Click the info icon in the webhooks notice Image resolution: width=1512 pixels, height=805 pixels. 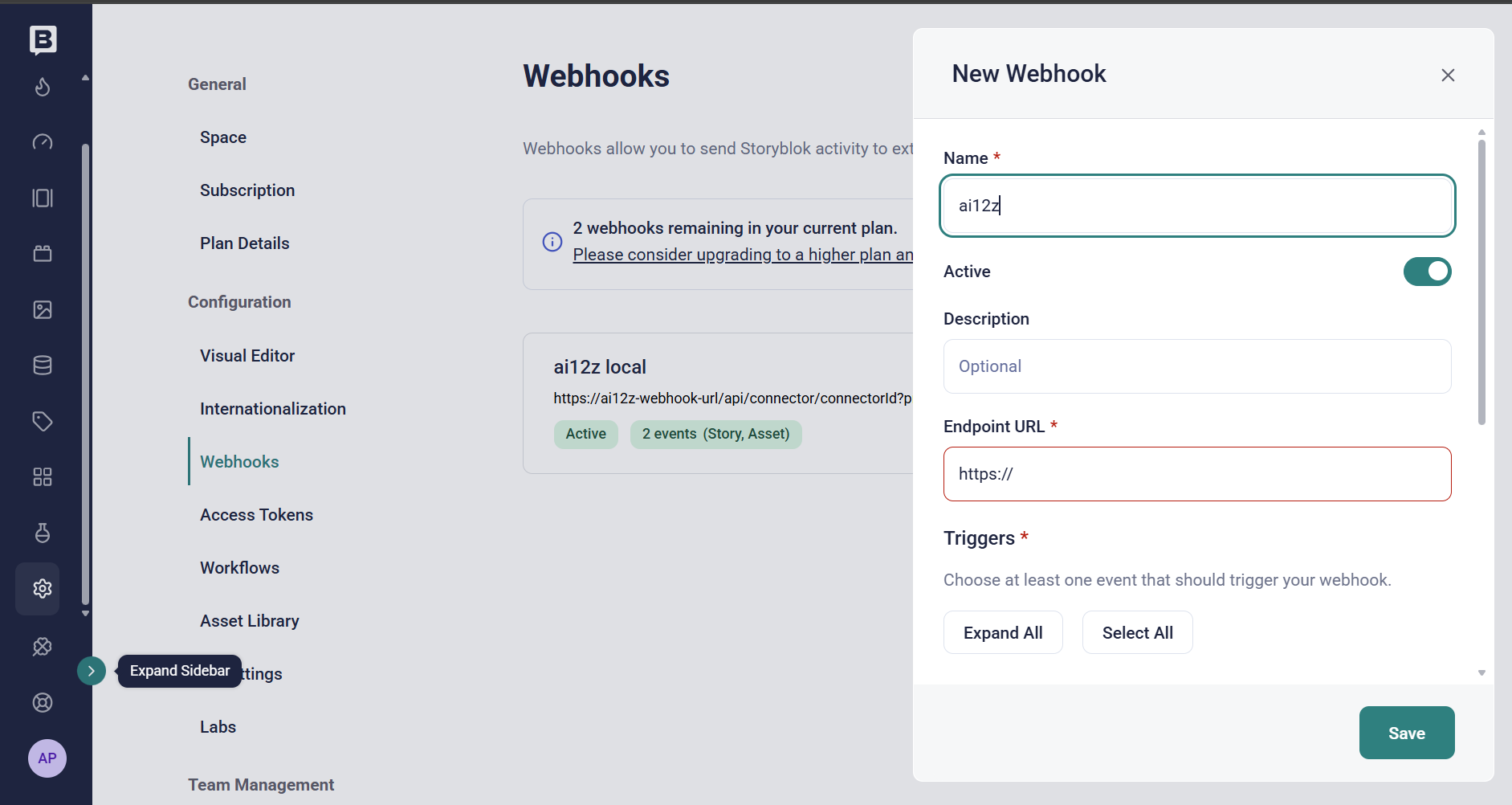tap(552, 242)
